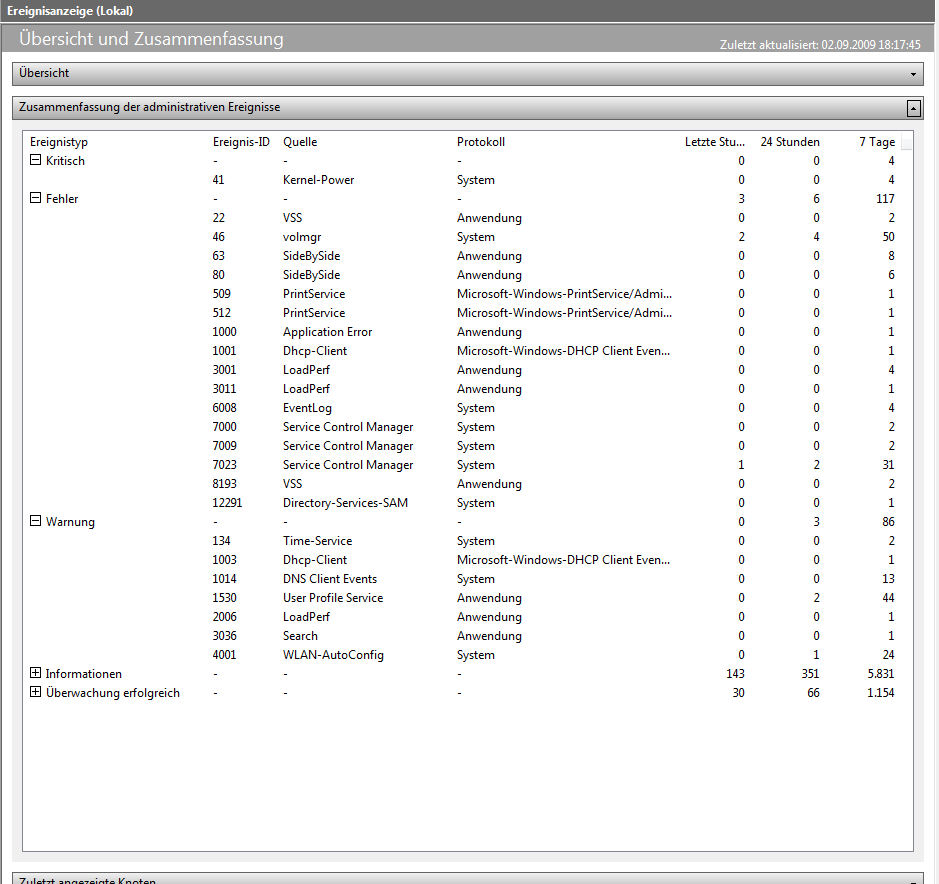Select the Time-Service warning row

[x=467, y=541]
